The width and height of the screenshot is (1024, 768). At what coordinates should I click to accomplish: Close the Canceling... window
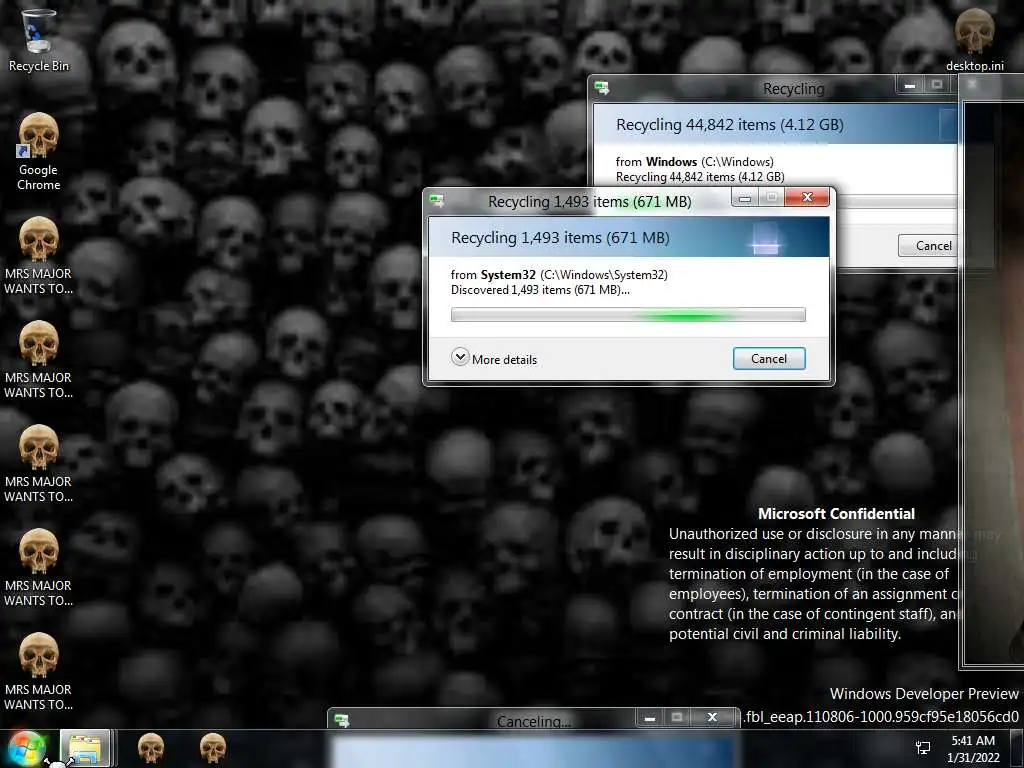tap(712, 717)
